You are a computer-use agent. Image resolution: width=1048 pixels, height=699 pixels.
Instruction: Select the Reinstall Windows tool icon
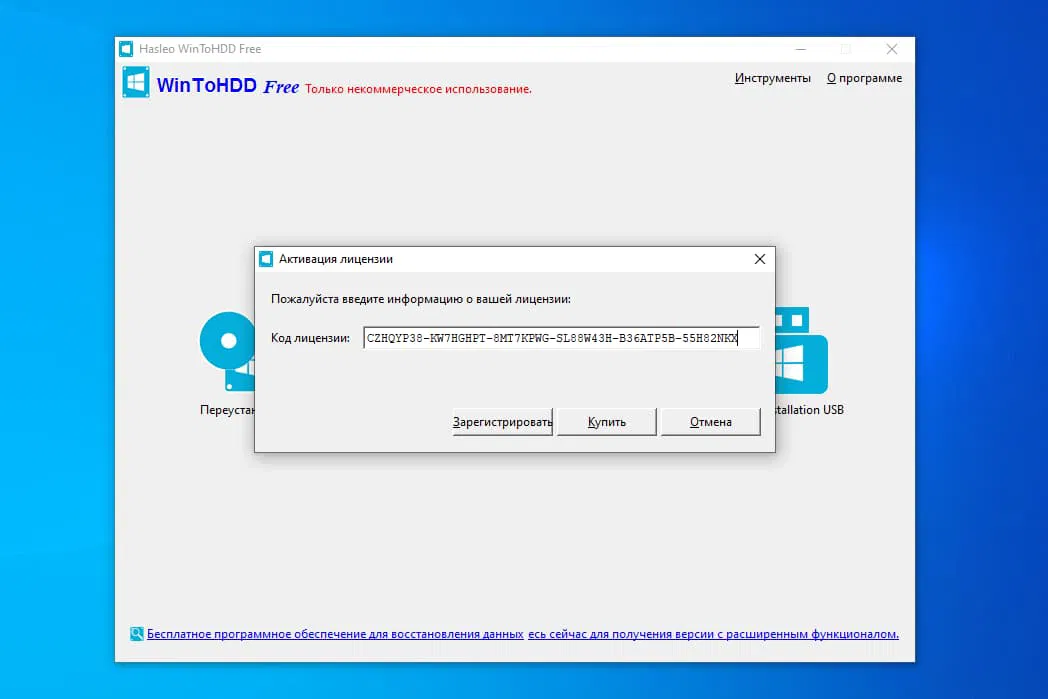click(228, 350)
